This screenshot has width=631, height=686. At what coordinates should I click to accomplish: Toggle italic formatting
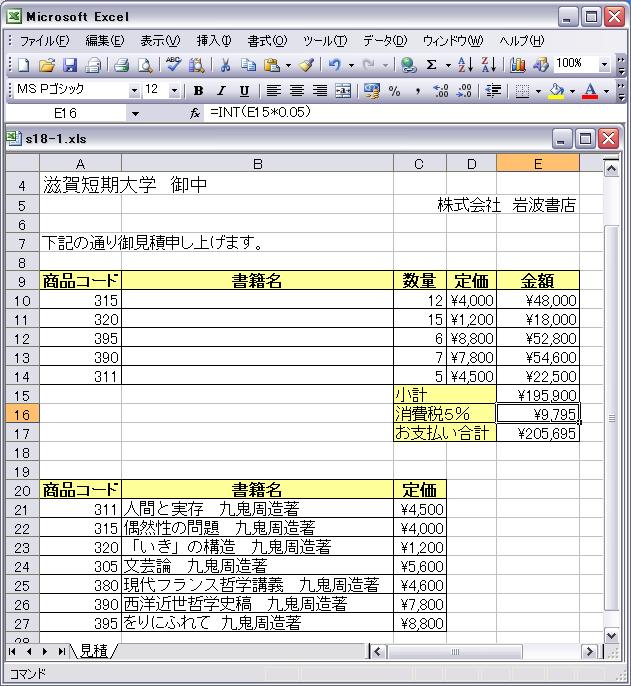click(x=221, y=91)
